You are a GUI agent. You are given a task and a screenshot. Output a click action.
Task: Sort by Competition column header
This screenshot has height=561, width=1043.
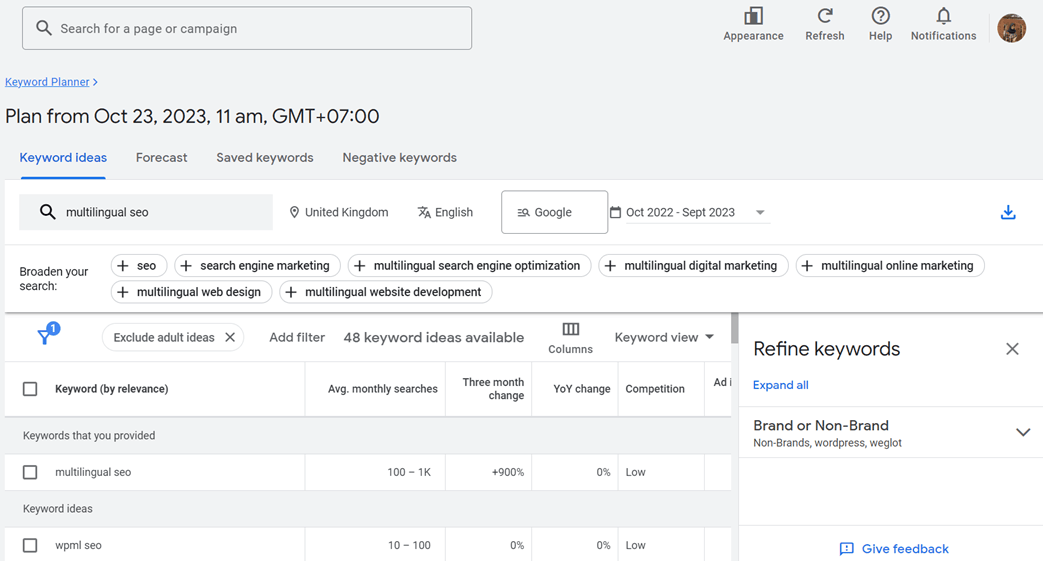(655, 389)
